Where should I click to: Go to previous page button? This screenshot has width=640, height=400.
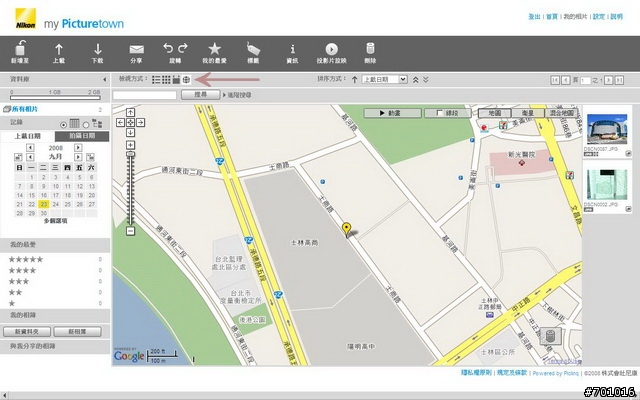[566, 80]
